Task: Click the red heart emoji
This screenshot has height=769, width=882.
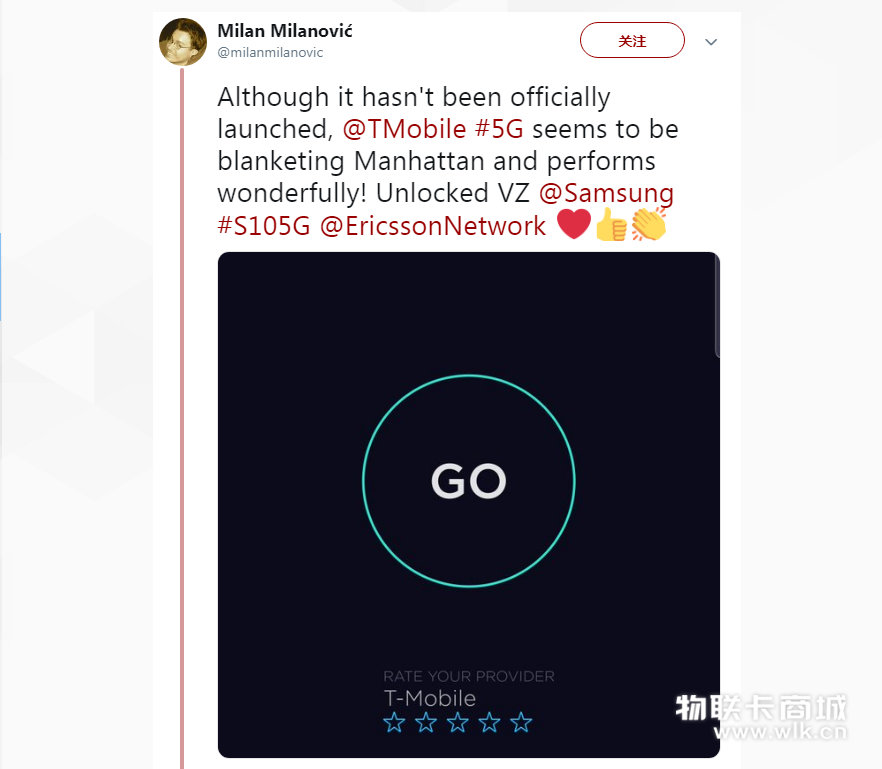Action: coord(574,224)
